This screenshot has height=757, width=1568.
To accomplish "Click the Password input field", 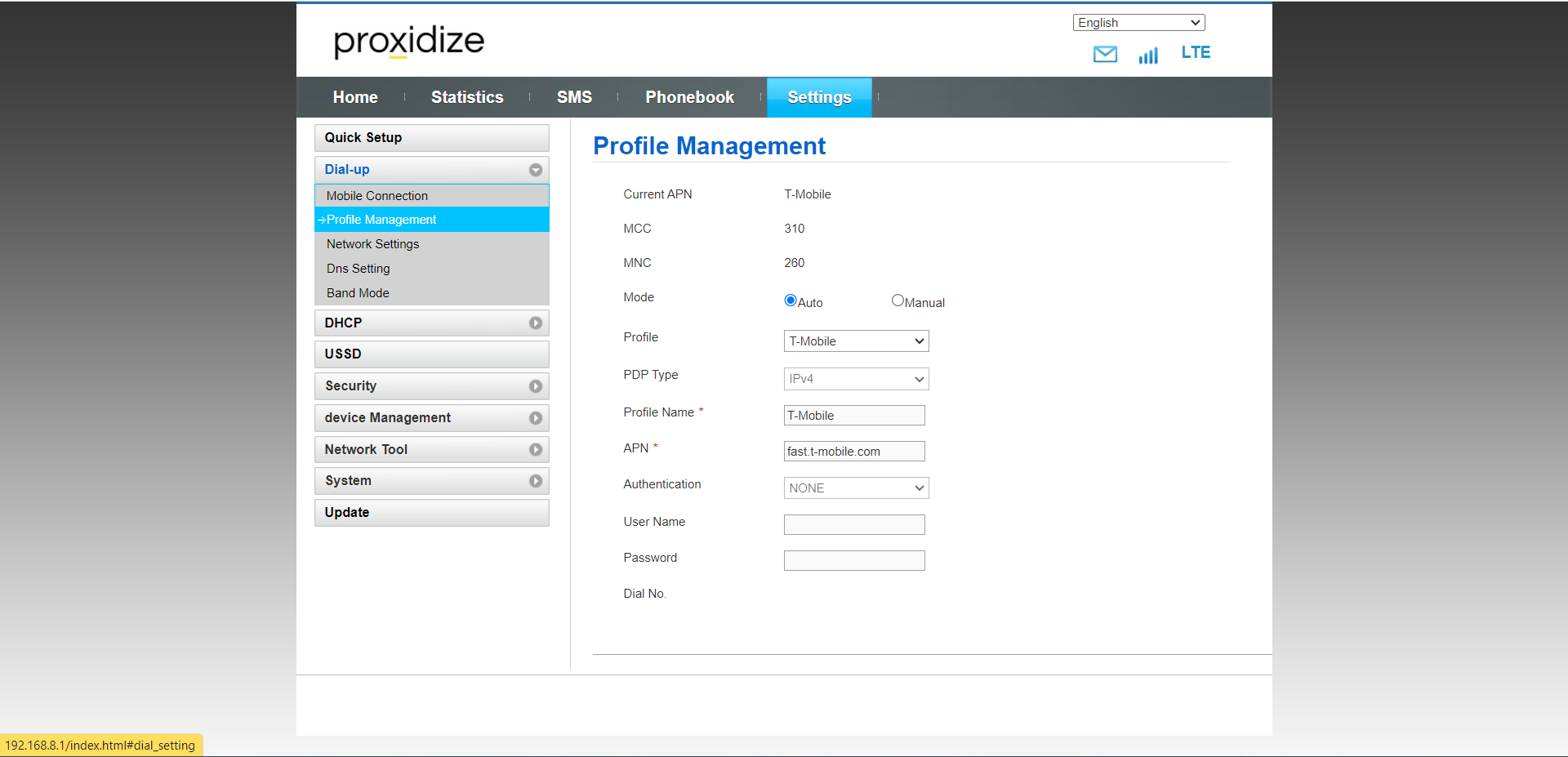I will pyautogui.click(x=854, y=561).
